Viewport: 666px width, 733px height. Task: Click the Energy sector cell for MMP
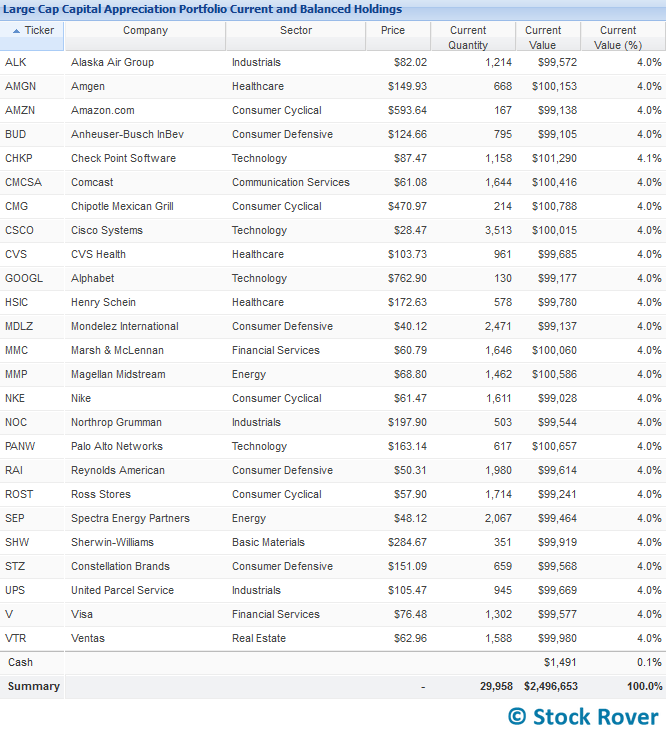coord(249,374)
